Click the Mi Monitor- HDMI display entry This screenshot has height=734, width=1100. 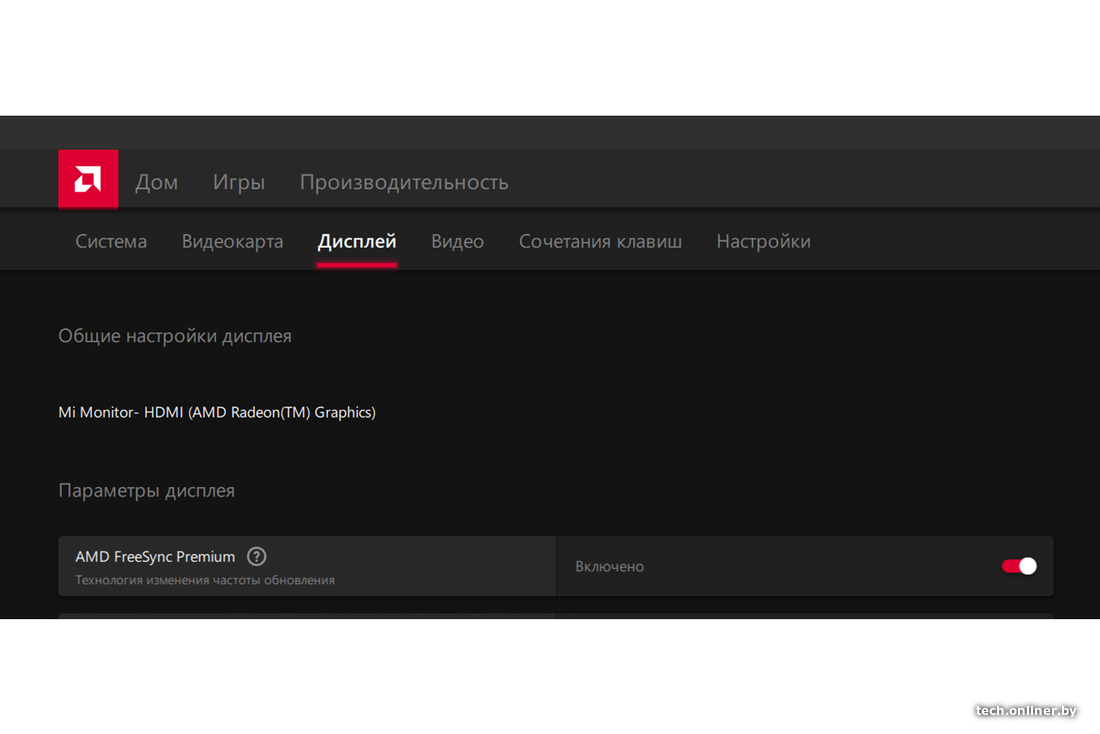coord(217,413)
